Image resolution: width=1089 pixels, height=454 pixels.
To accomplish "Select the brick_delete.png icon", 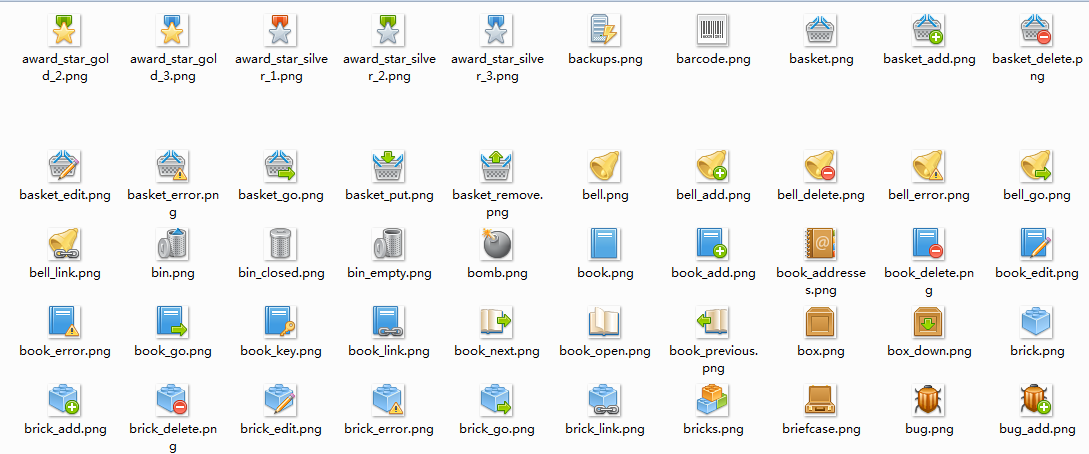I will point(173,399).
